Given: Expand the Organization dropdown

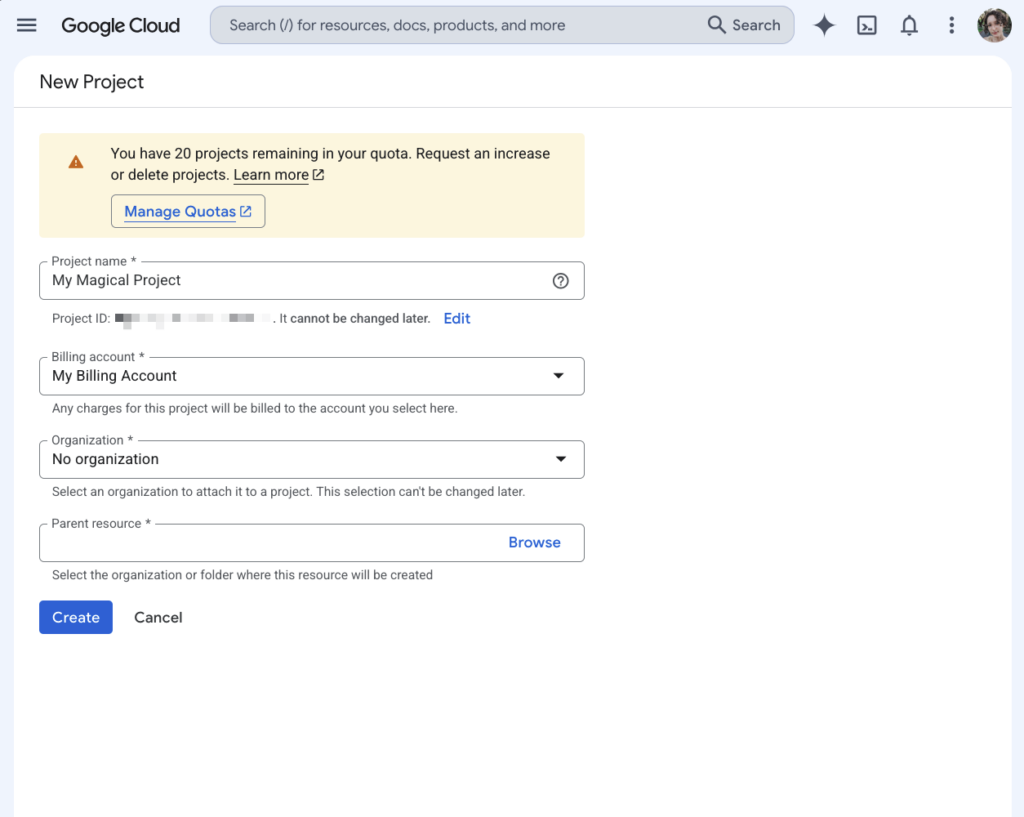Looking at the screenshot, I should tap(312, 460).
